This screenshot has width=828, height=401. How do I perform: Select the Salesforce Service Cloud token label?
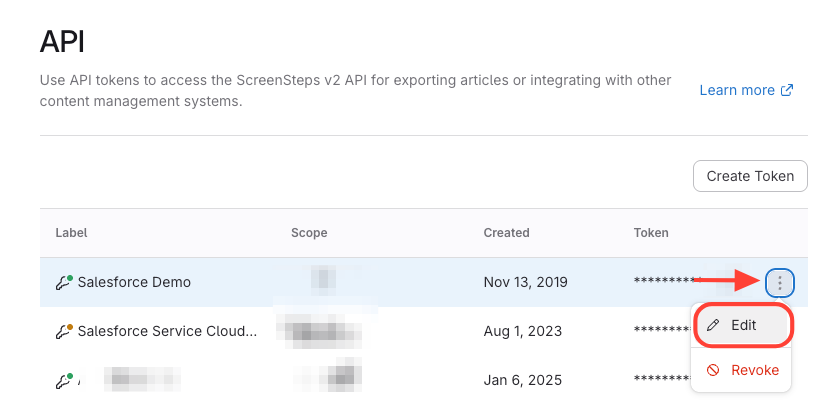pos(167,331)
